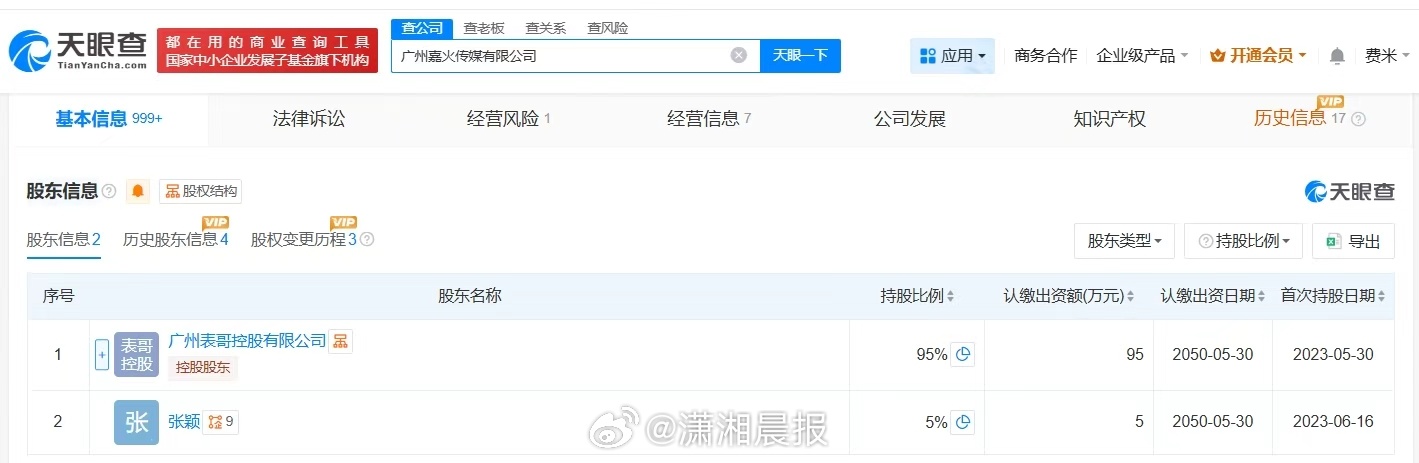1419x463 pixels.
Task: Click the 股权结构 button
Action: click(200, 191)
